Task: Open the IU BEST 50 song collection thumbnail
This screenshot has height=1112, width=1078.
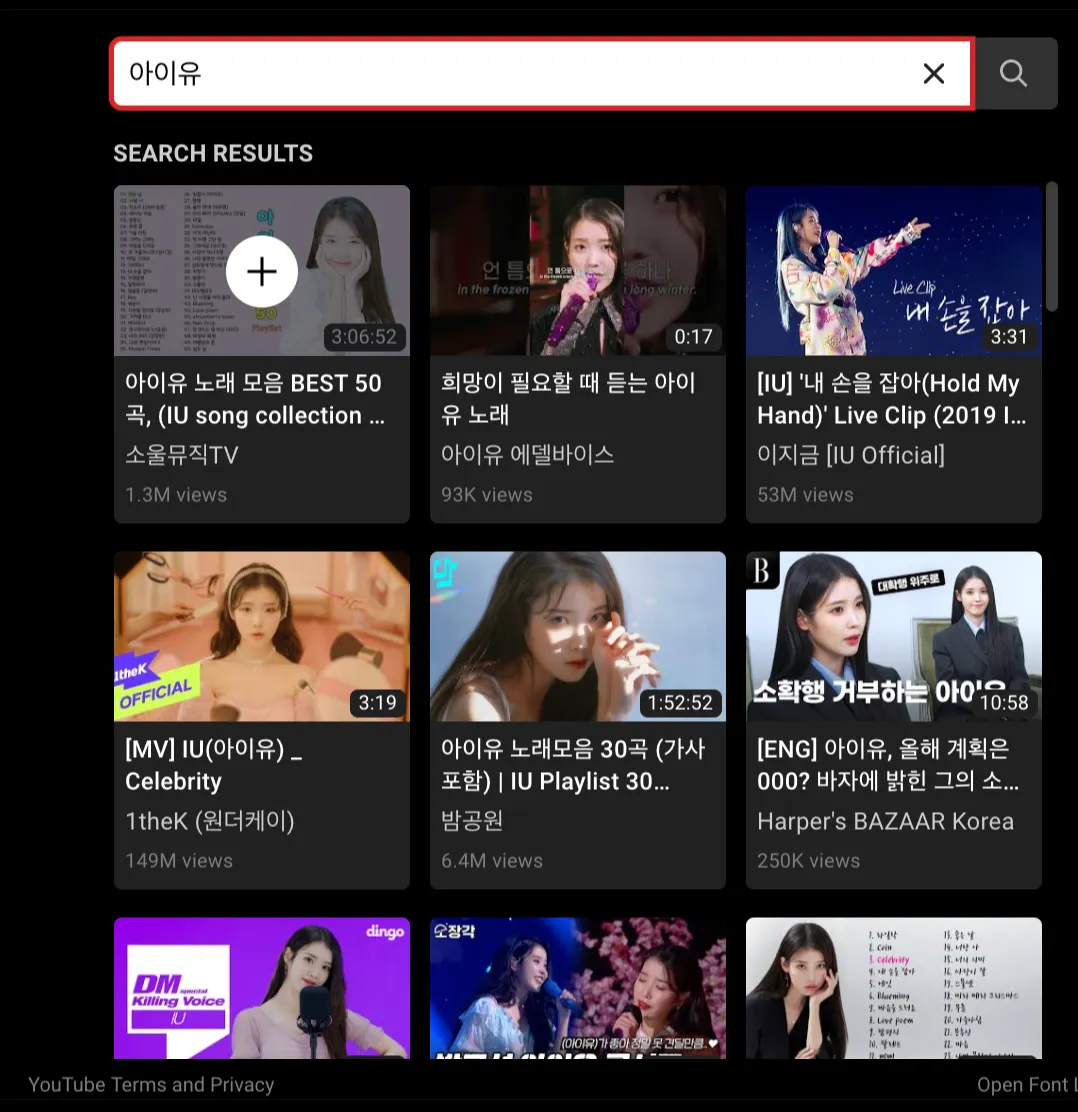Action: (x=262, y=270)
